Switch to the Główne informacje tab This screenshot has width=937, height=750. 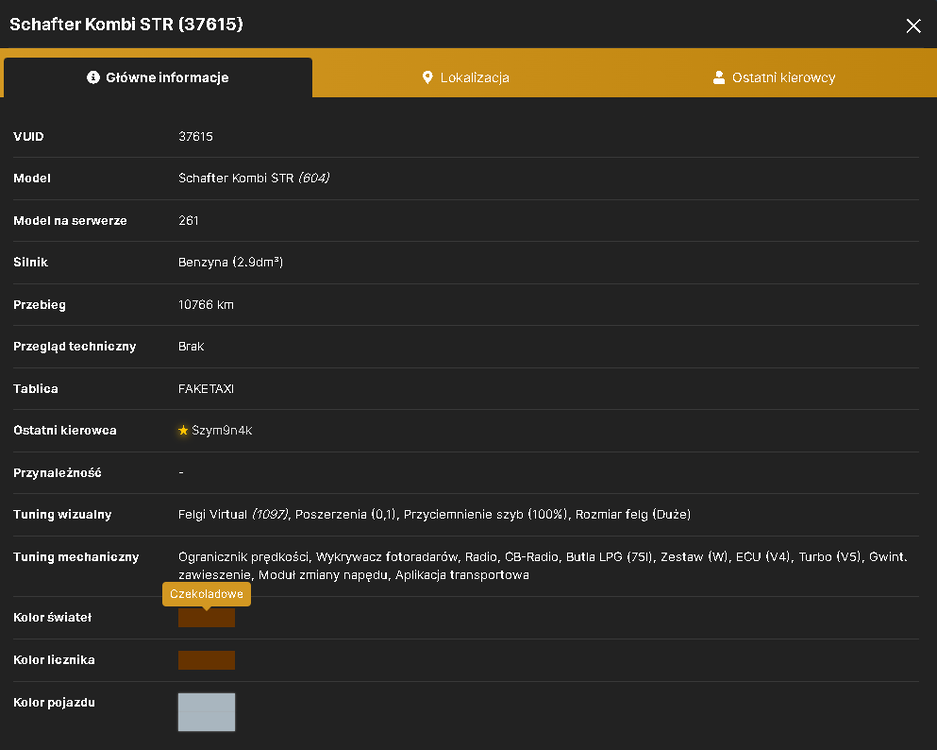pos(158,78)
